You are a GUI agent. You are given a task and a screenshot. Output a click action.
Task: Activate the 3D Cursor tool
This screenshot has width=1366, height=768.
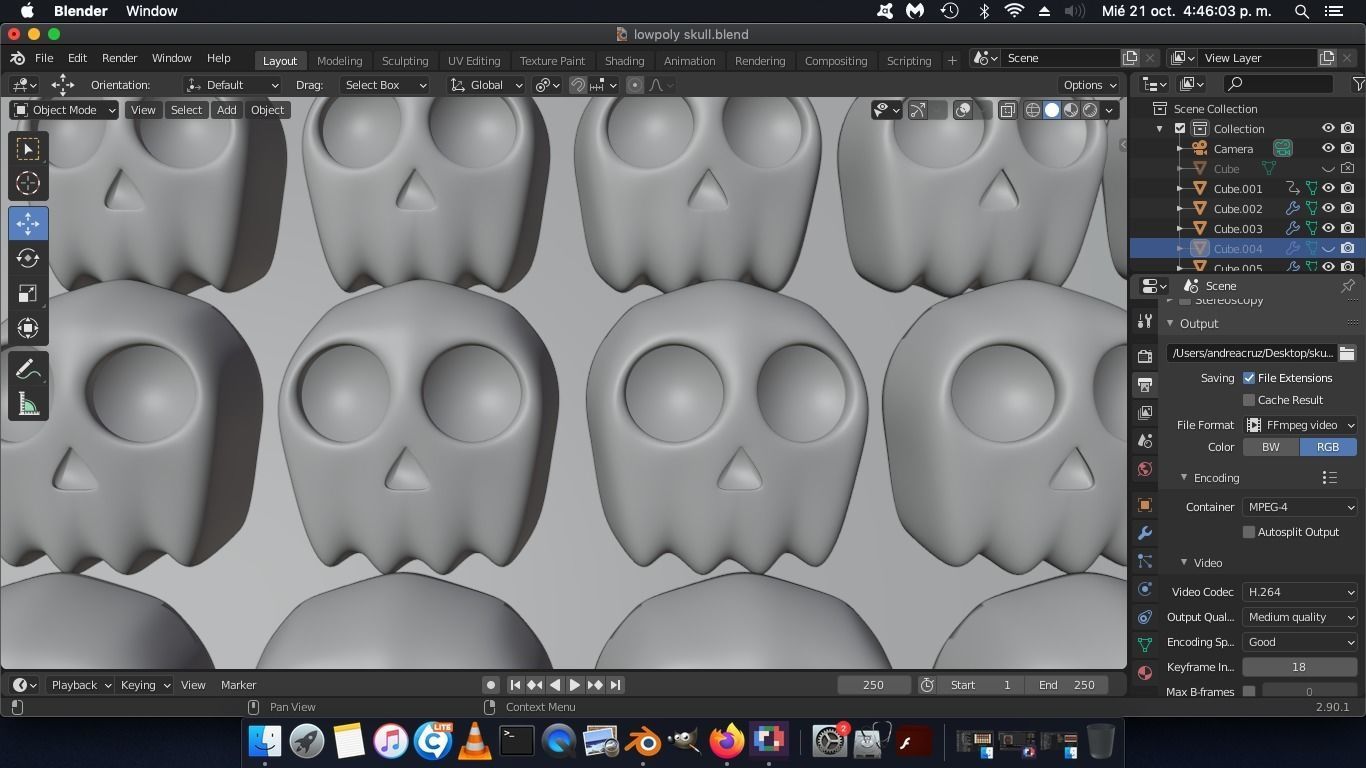[x=28, y=183]
